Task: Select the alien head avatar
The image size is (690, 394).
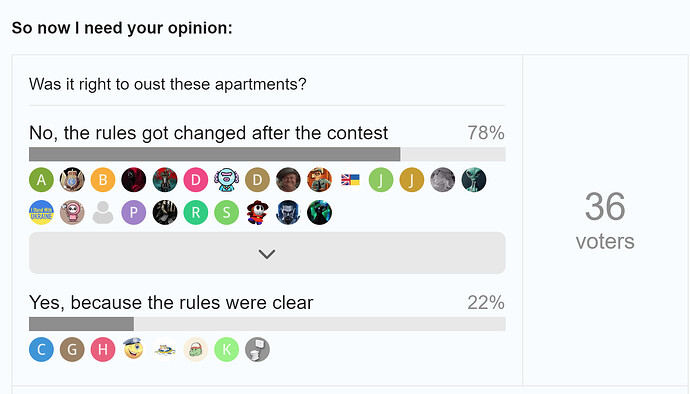Action: click(x=474, y=180)
